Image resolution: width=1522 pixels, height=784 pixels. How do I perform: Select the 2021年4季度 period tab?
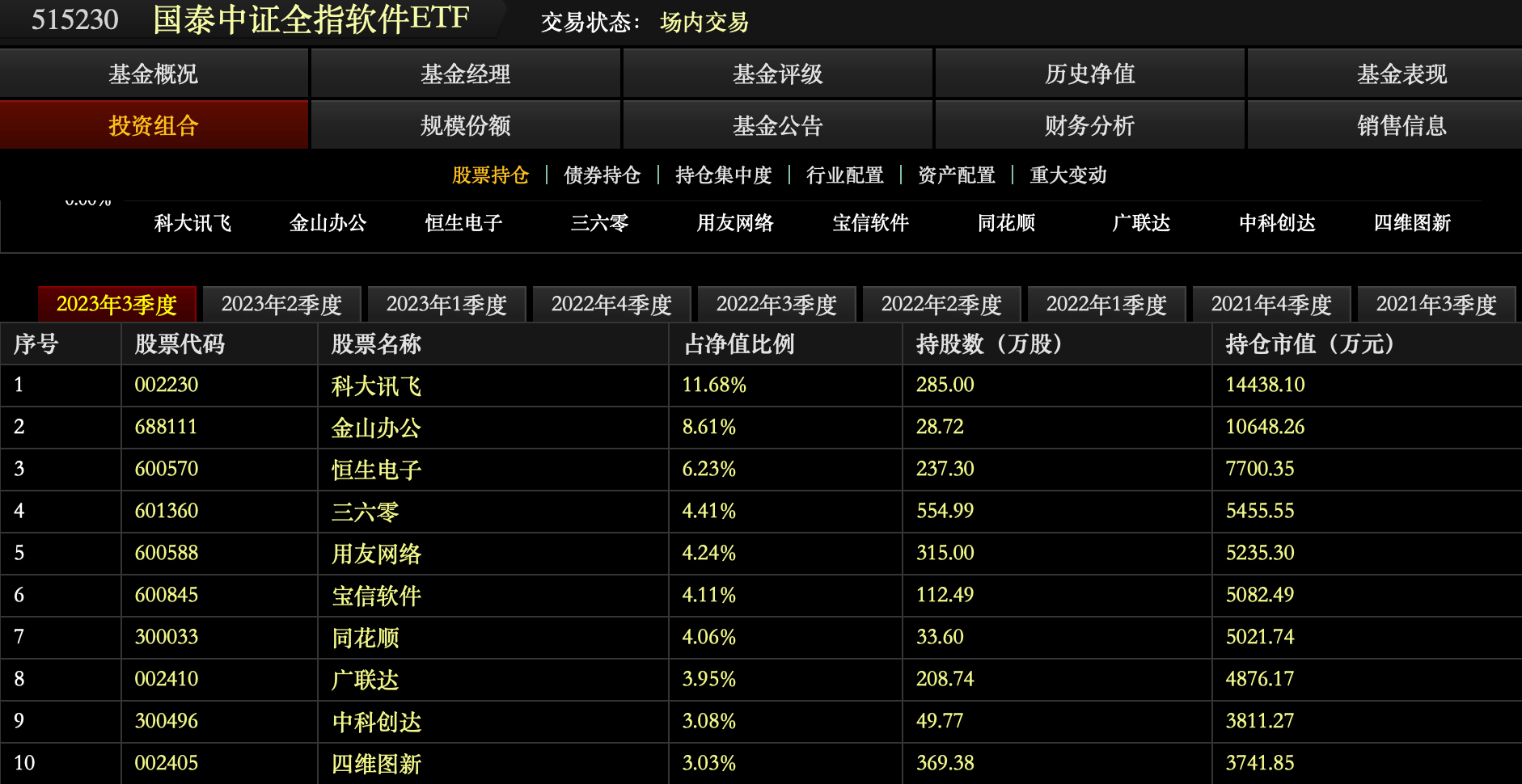[1272, 305]
